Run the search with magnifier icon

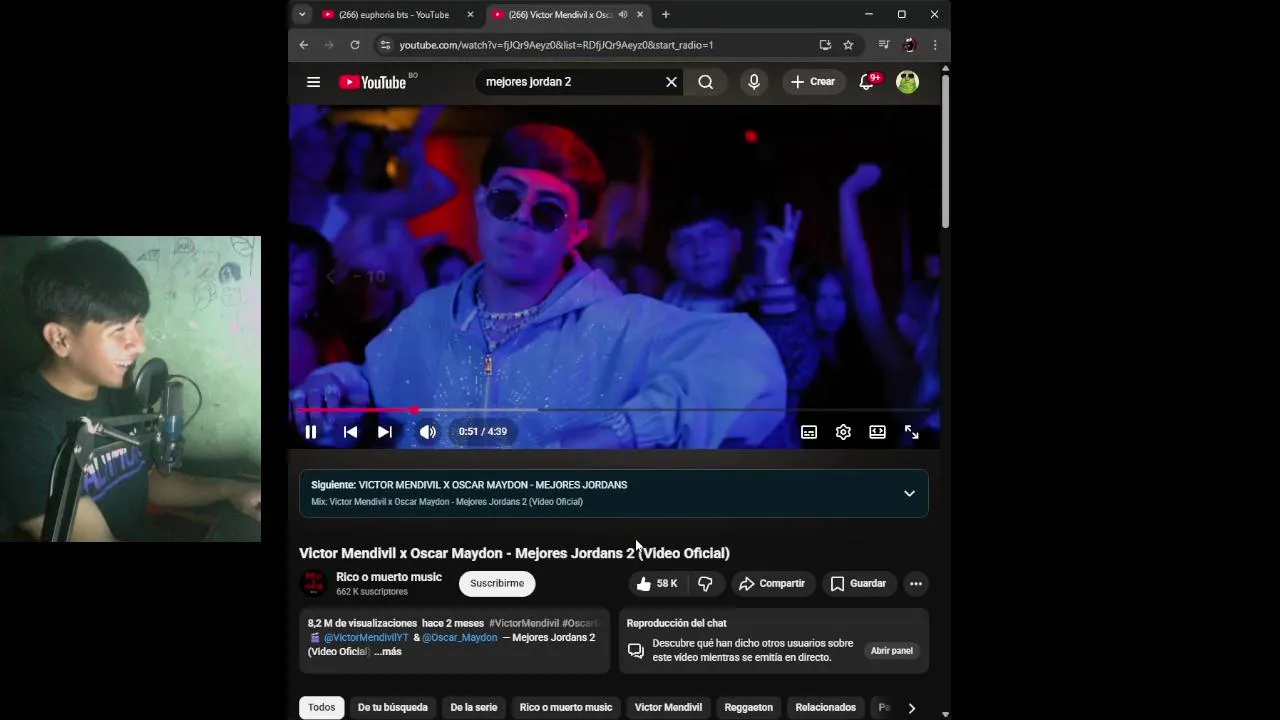pos(706,82)
